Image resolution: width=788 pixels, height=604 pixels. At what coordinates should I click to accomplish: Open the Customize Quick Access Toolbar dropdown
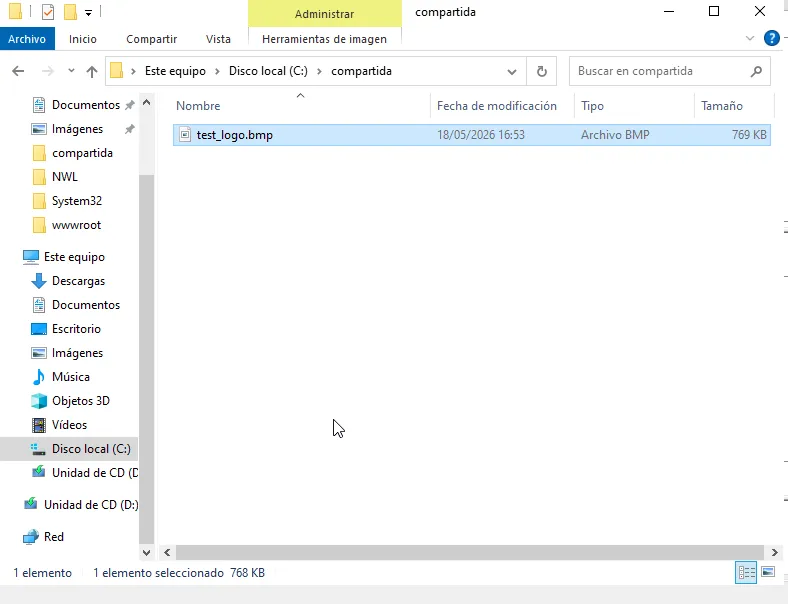click(x=88, y=13)
